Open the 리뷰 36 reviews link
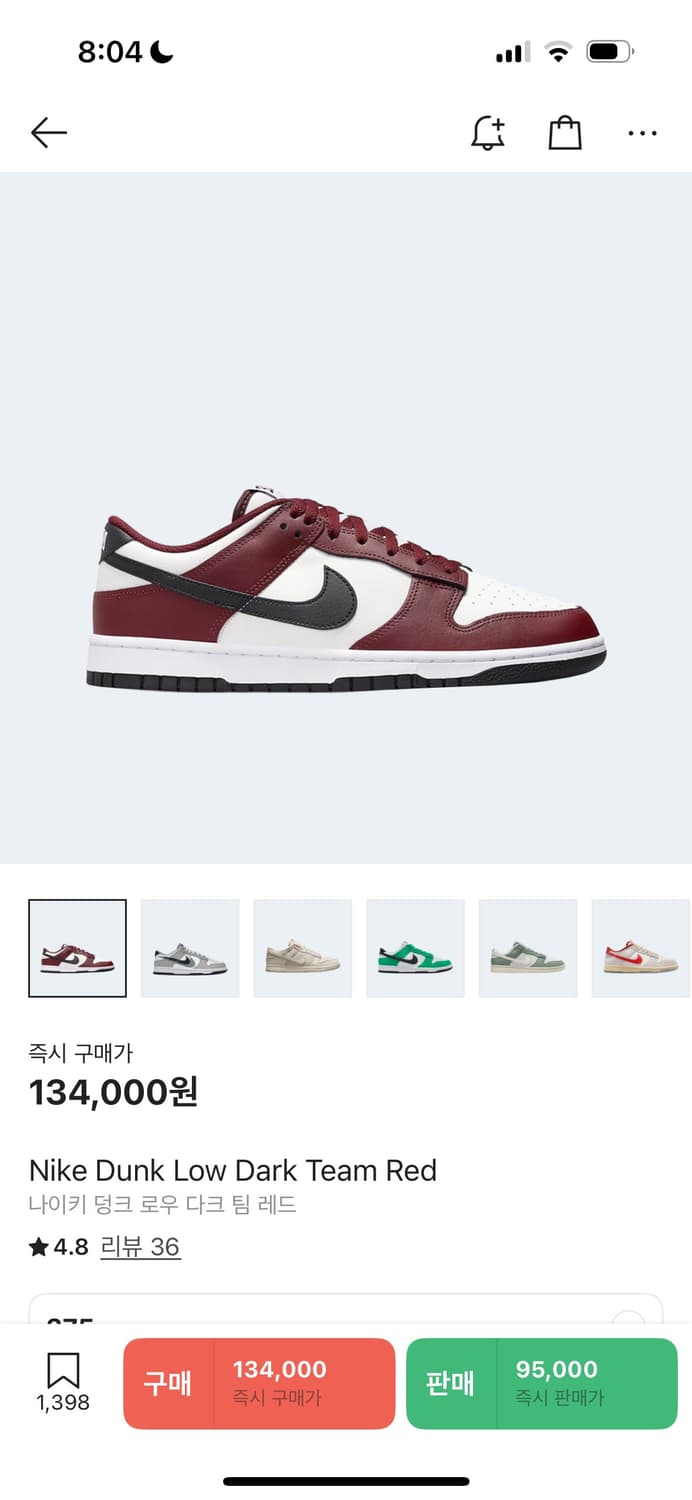Image resolution: width=692 pixels, height=1500 pixels. pyautogui.click(x=140, y=1247)
